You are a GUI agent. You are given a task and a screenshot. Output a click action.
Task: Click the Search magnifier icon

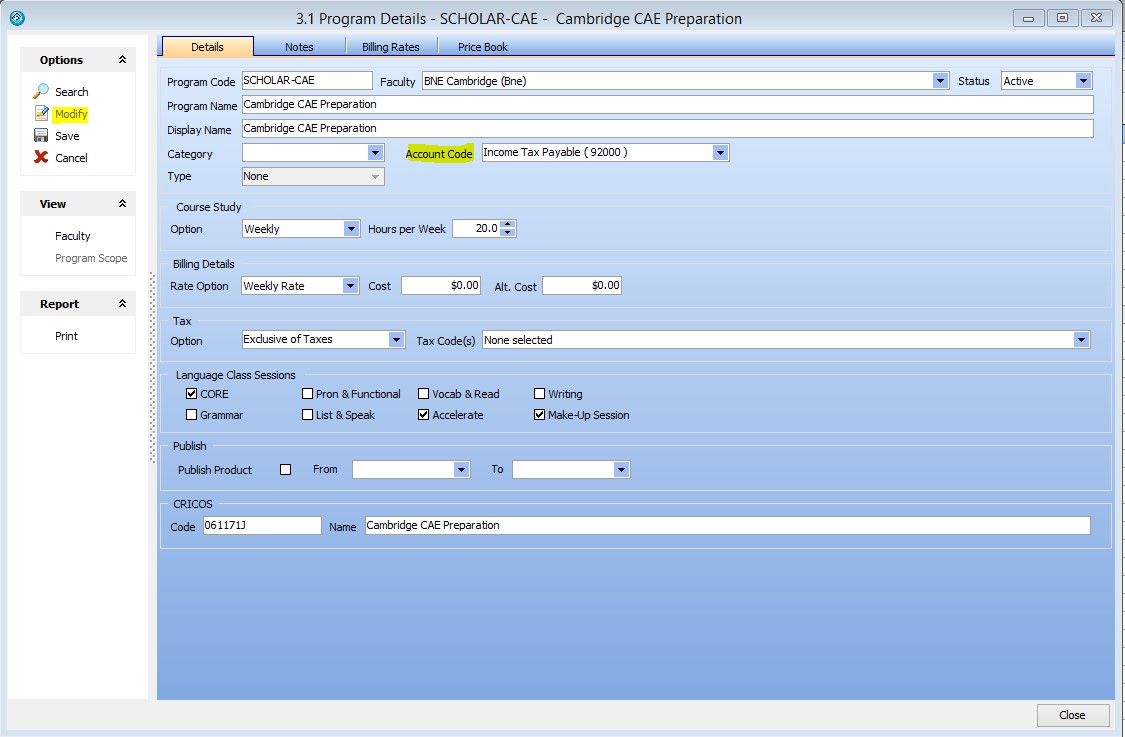[x=43, y=91]
